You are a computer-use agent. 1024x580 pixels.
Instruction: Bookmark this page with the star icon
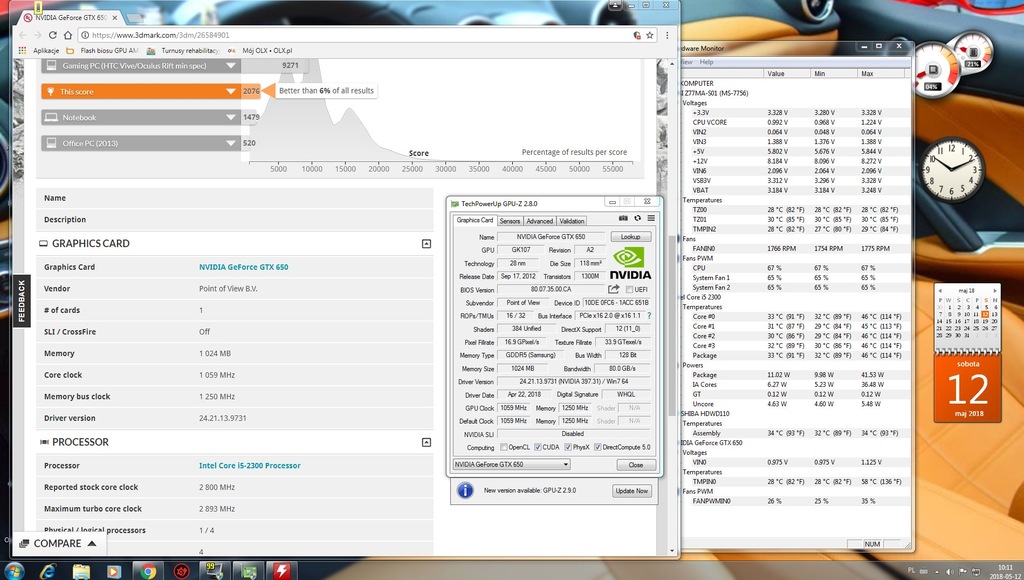[650, 35]
